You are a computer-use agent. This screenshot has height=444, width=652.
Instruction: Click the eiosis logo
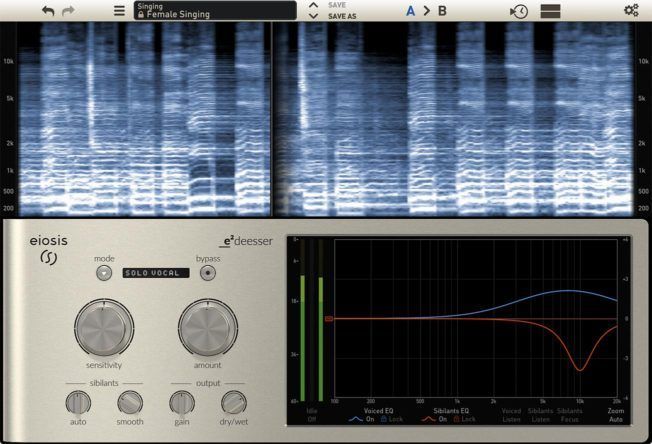(49, 250)
